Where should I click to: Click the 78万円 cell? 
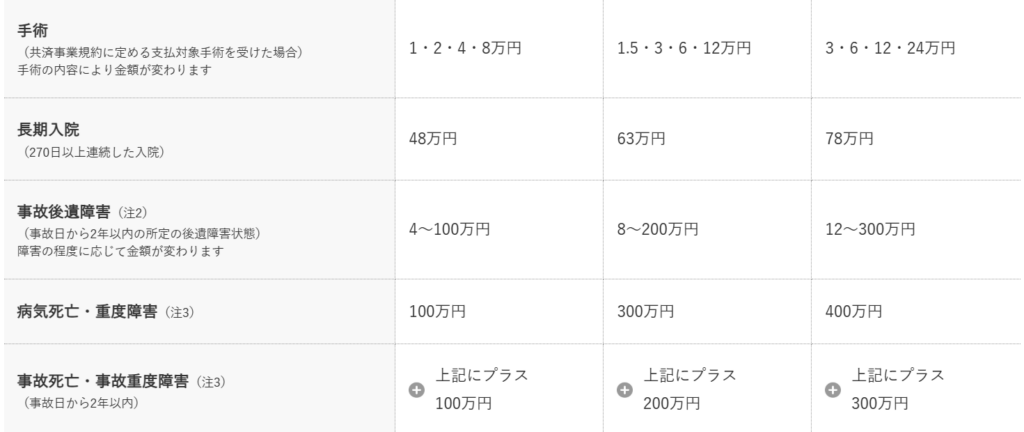[x=849, y=139]
